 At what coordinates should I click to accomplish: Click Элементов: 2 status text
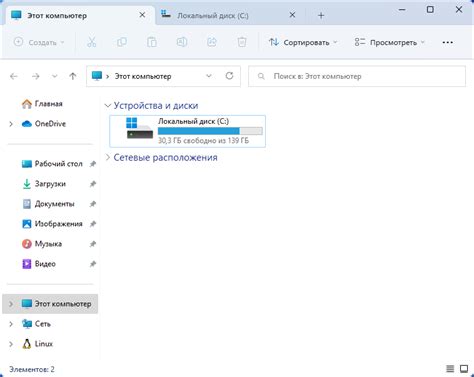click(x=32, y=369)
